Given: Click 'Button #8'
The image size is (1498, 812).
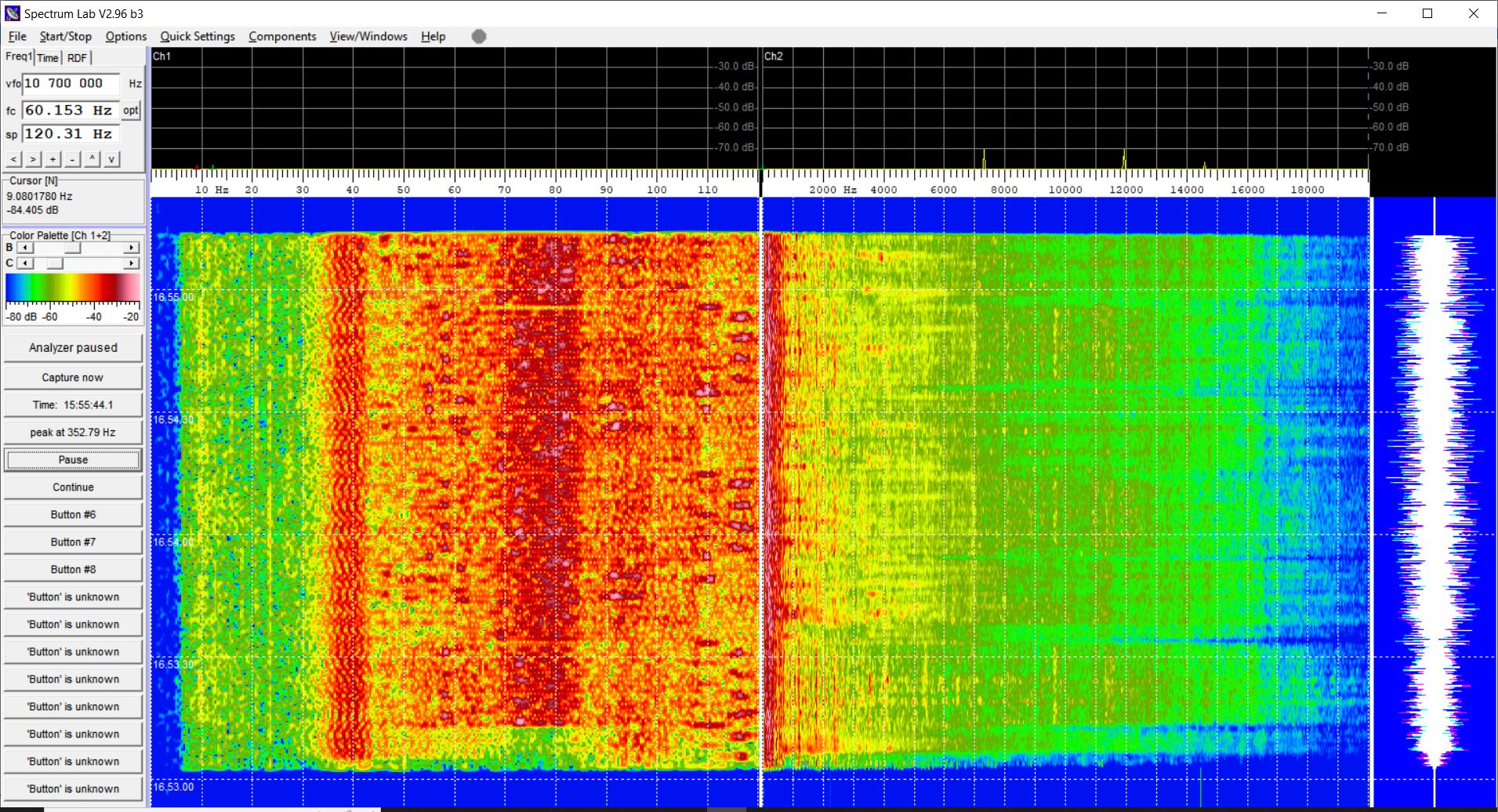Looking at the screenshot, I should [x=73, y=570].
